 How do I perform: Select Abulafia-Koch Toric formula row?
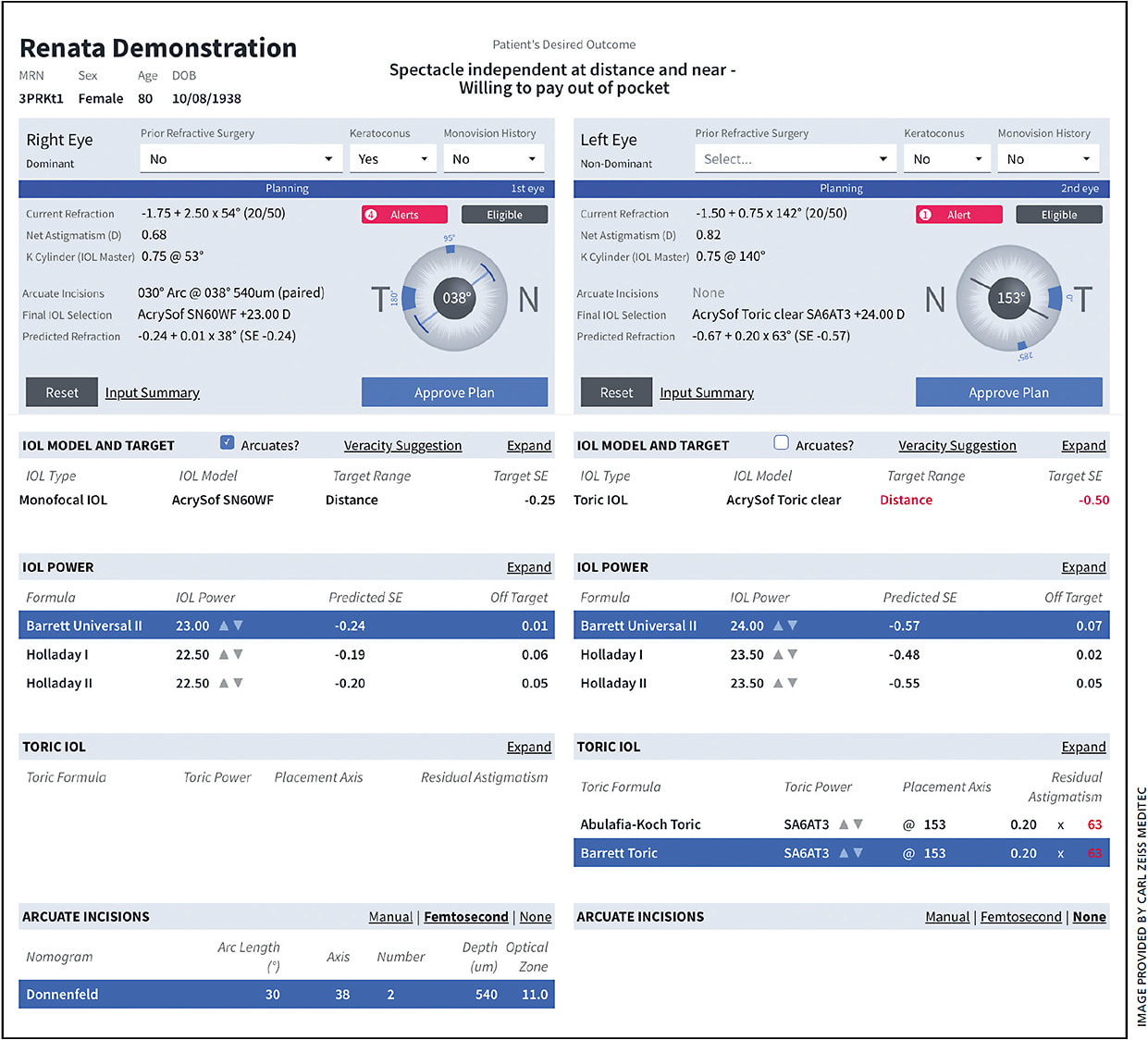click(x=842, y=824)
